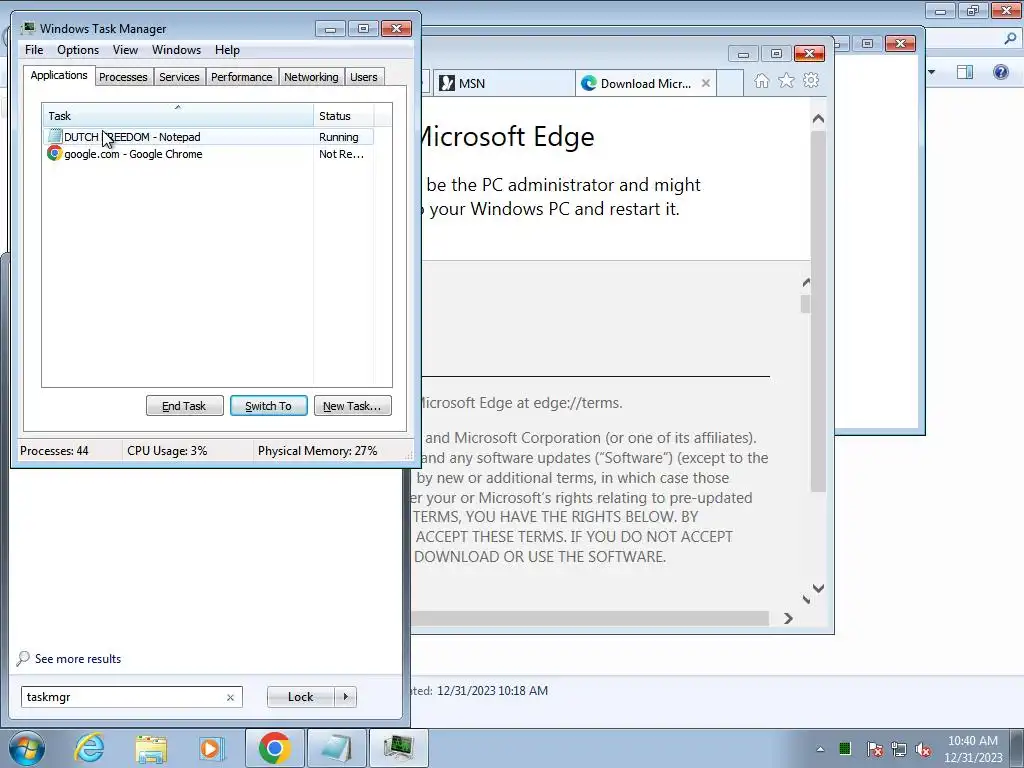Switch to the Processes tab
The width and height of the screenshot is (1024, 768).
tap(123, 77)
